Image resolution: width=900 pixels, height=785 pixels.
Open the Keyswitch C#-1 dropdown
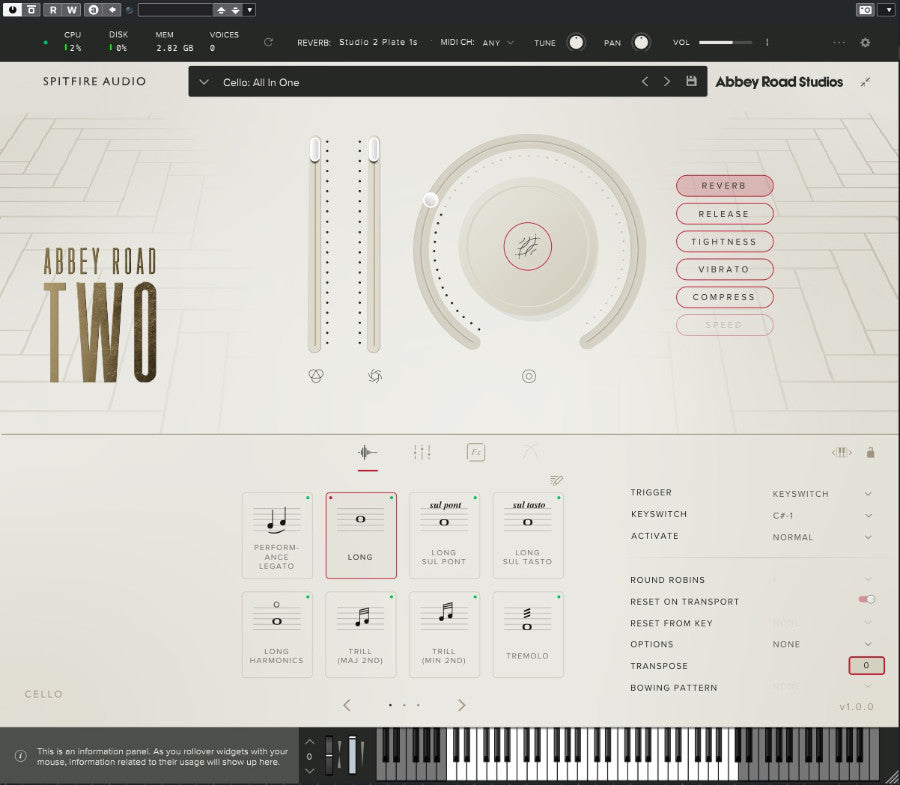pyautogui.click(x=822, y=515)
